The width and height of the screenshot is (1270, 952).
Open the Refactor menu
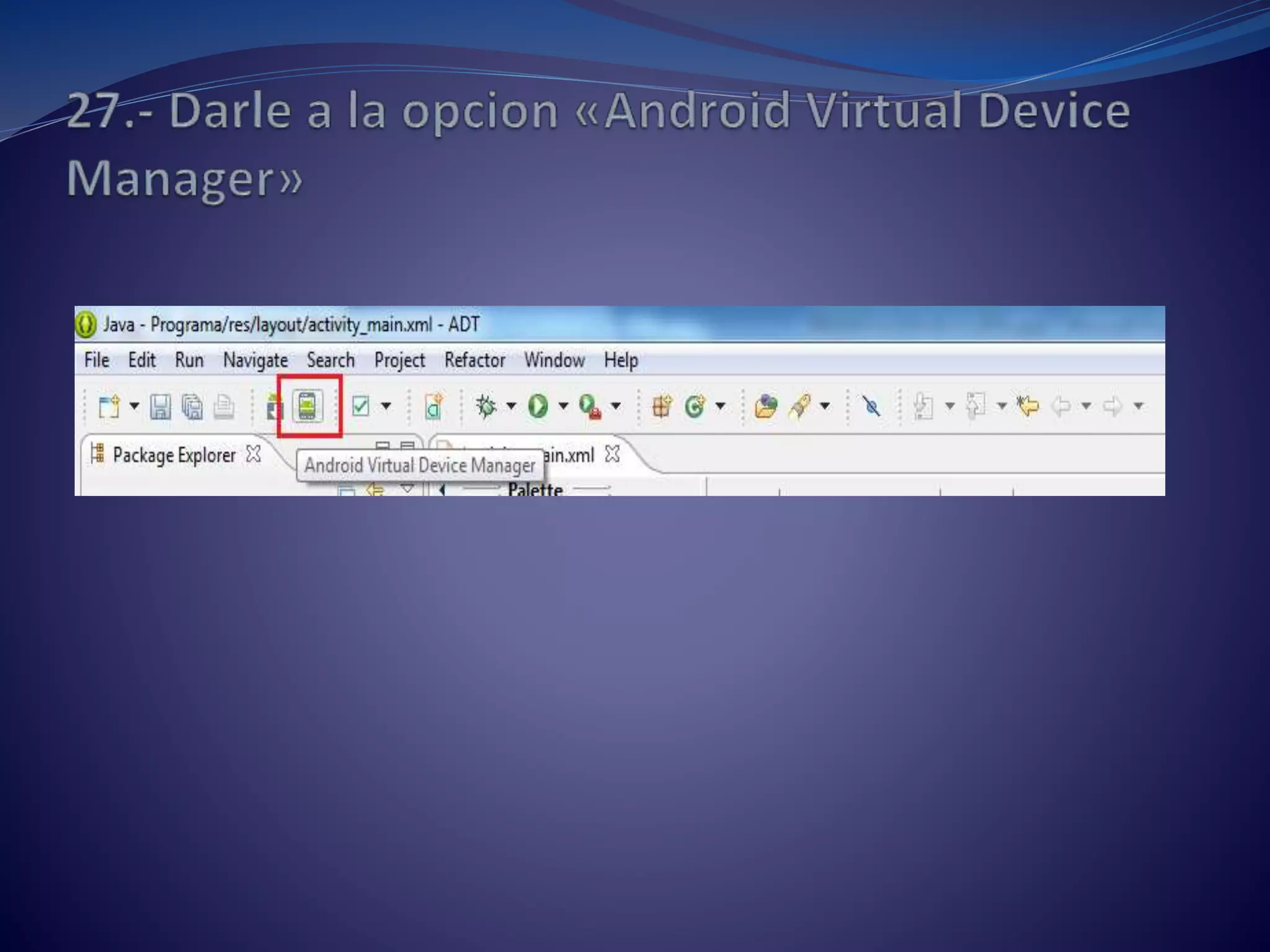pyautogui.click(x=474, y=360)
